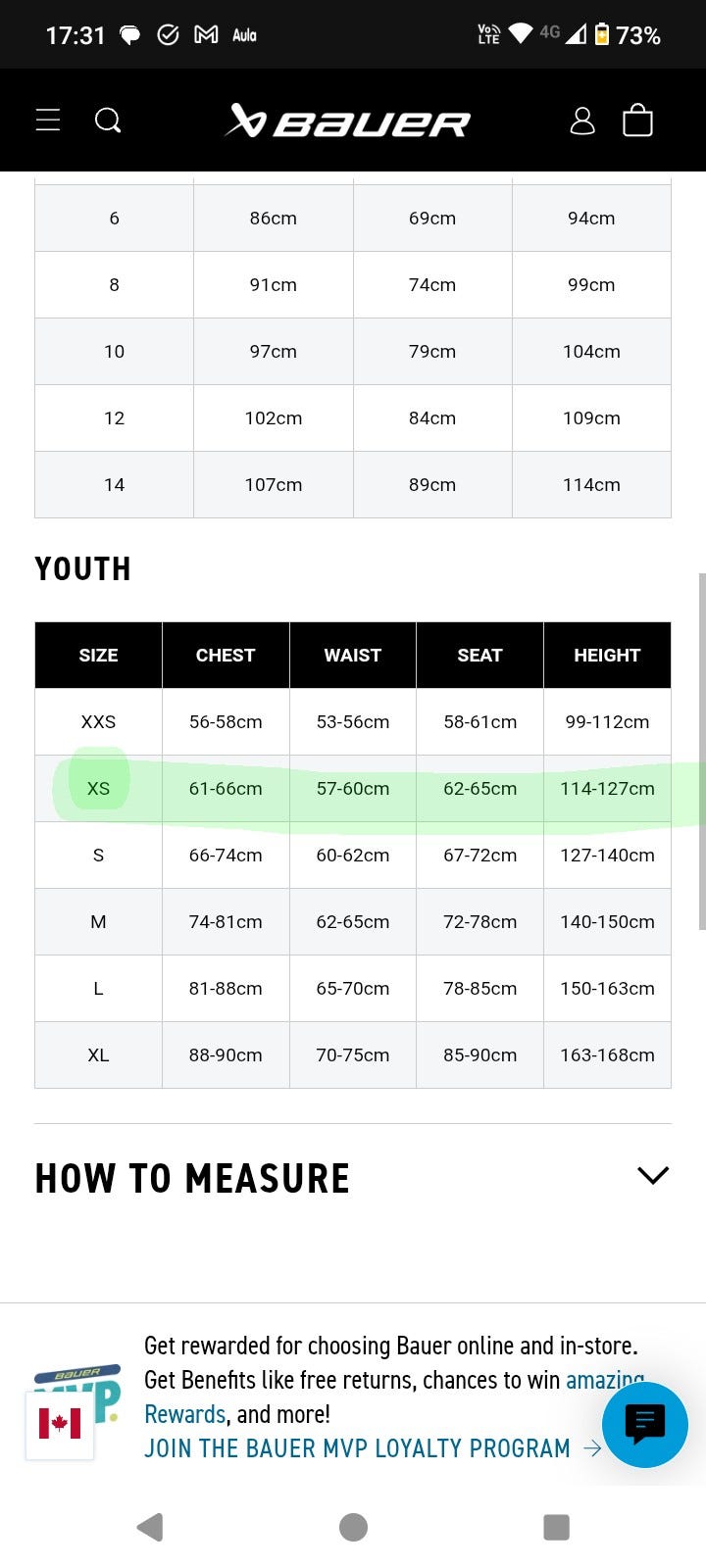Follow the amazing Rewards link
The image size is (706, 1568).
click(x=184, y=1414)
